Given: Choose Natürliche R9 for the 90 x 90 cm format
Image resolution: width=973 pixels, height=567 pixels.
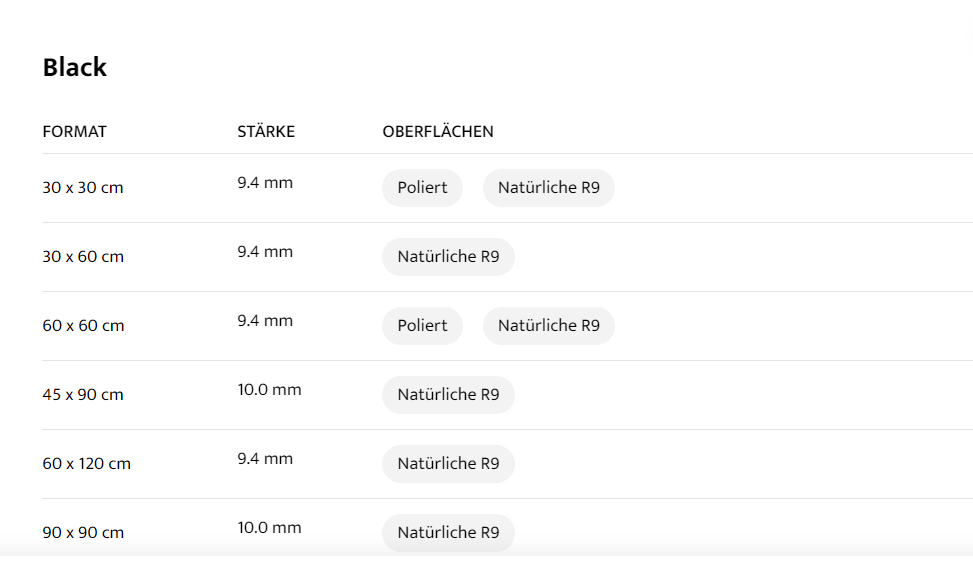Looking at the screenshot, I should pyautogui.click(x=448, y=533).
